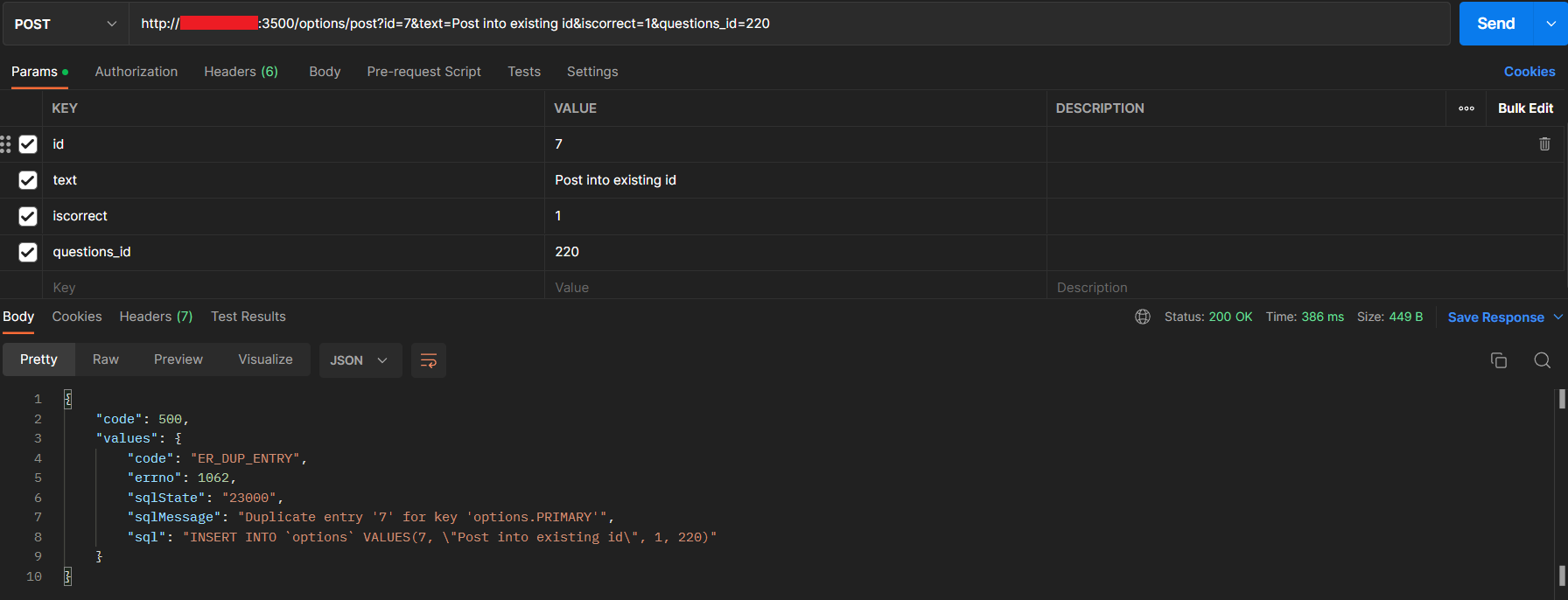Switch response view to Visualize

(265, 359)
